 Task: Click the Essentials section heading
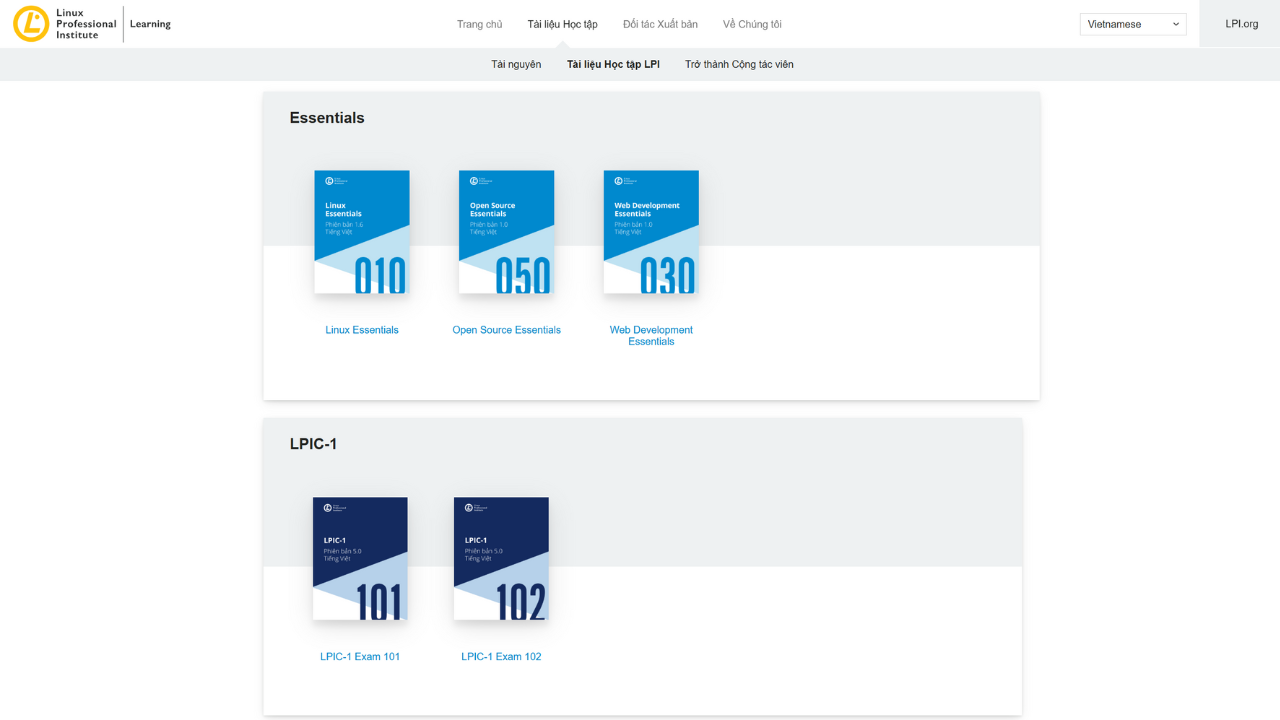coord(327,118)
